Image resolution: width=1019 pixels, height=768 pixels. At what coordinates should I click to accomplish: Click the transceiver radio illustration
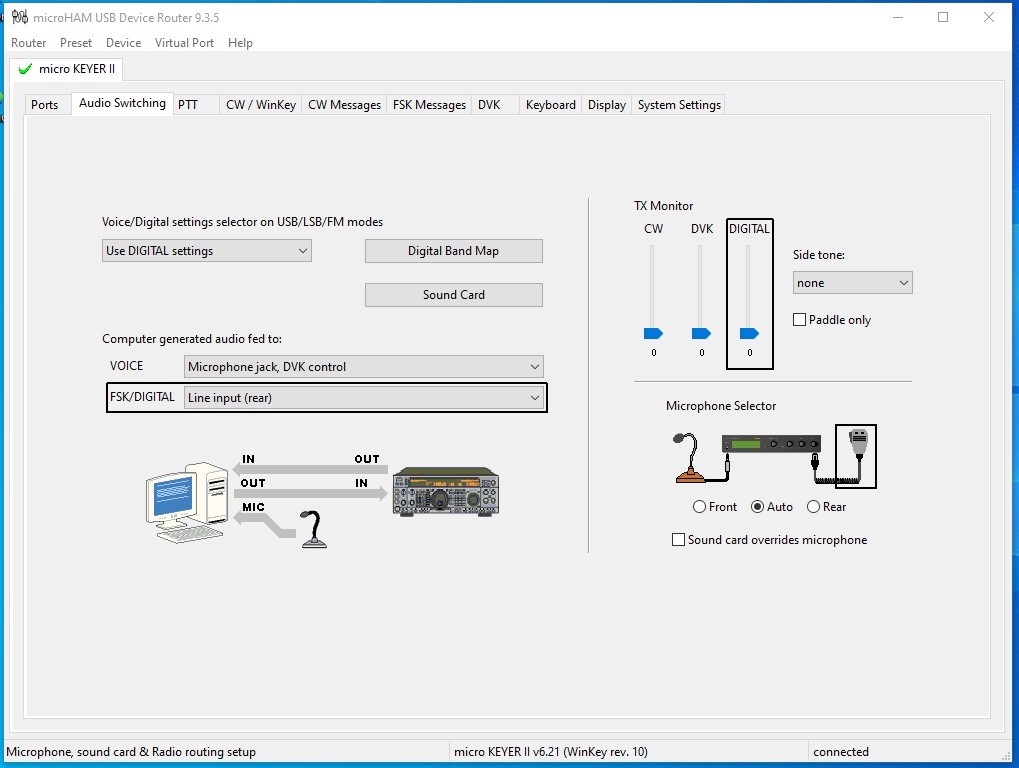tap(446, 491)
